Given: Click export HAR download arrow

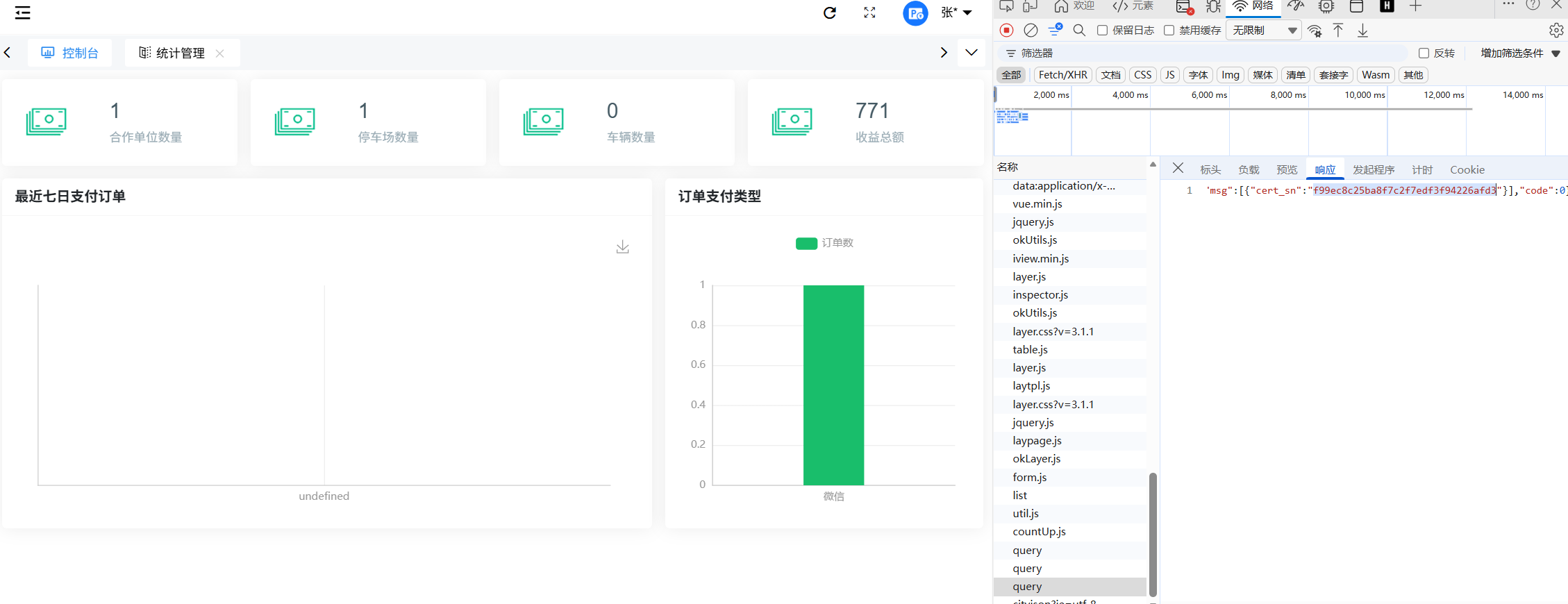Looking at the screenshot, I should pyautogui.click(x=1362, y=31).
